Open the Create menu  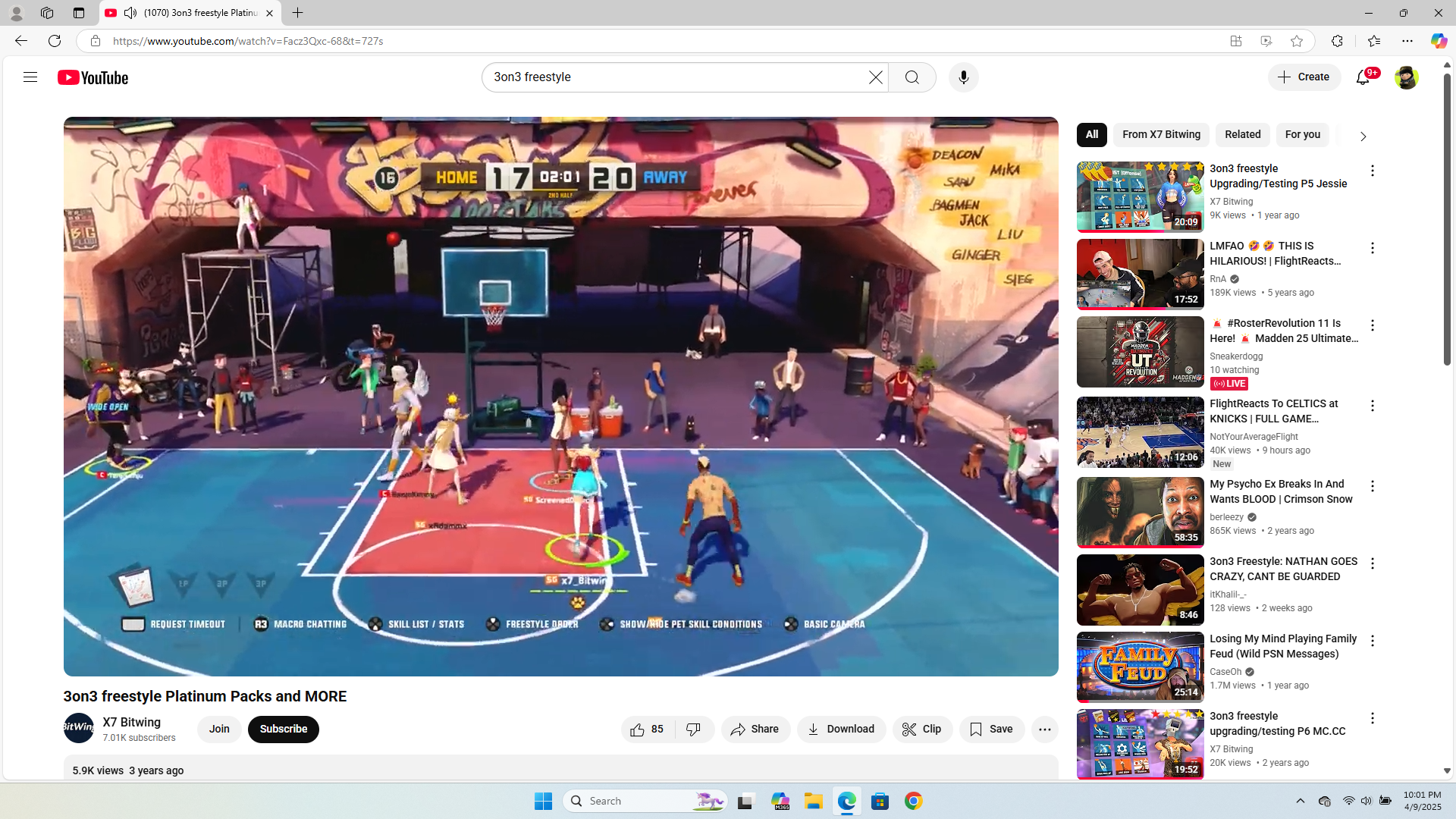pyautogui.click(x=1304, y=77)
